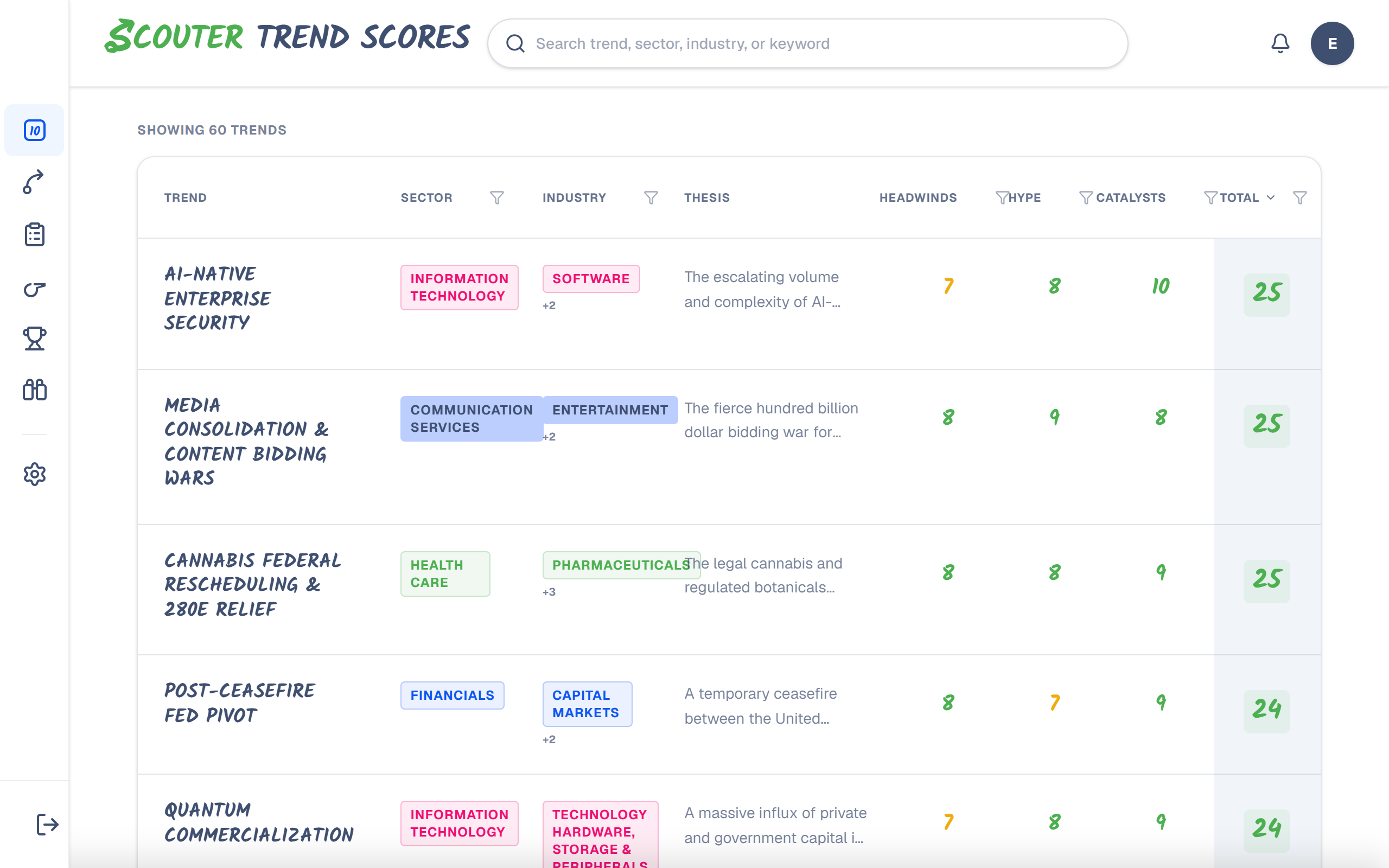
Task: Click the Capital Markets industry tag
Action: pyautogui.click(x=587, y=704)
